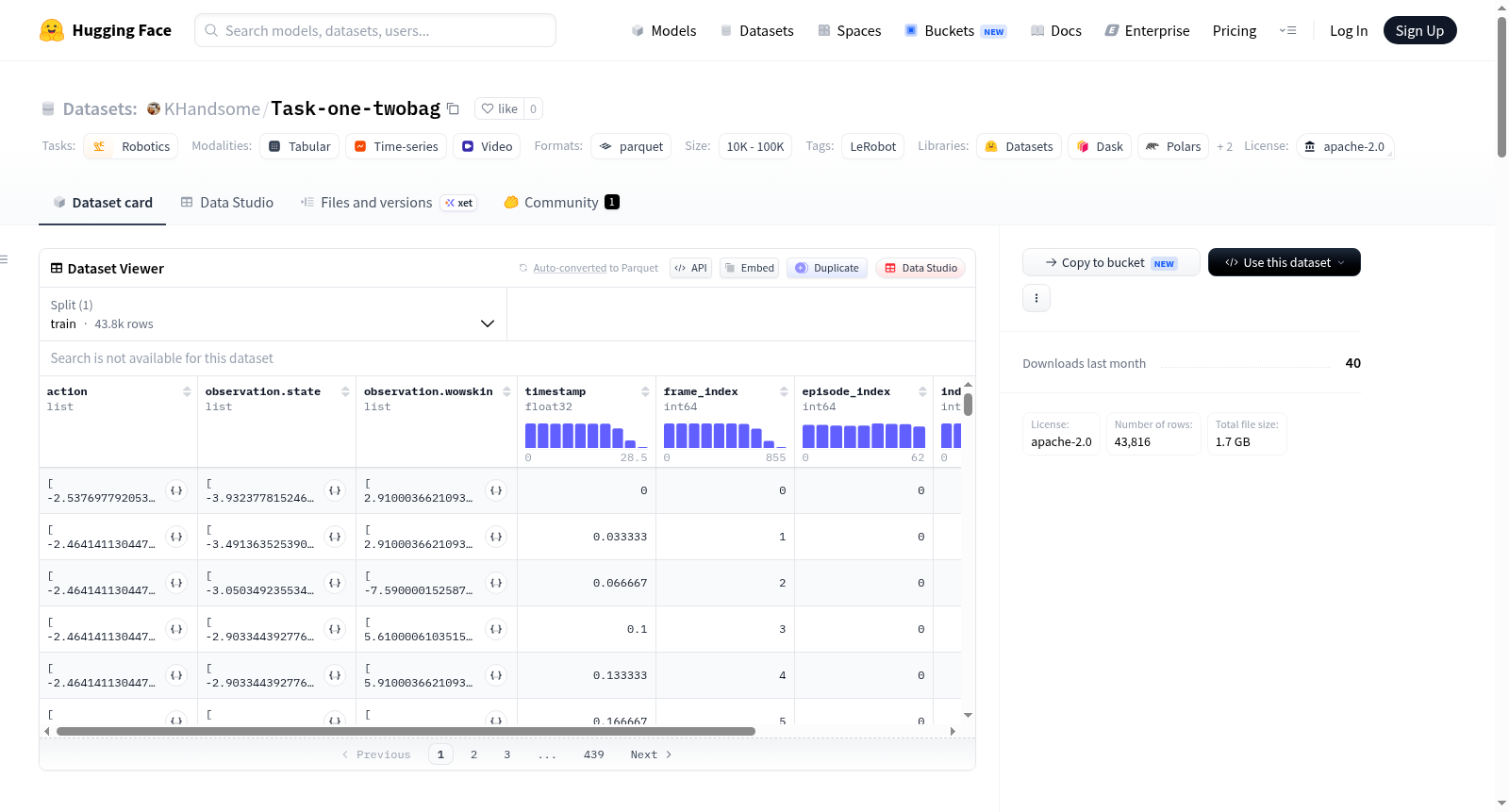Open the Use this dataset dropdown

pos(1285,262)
